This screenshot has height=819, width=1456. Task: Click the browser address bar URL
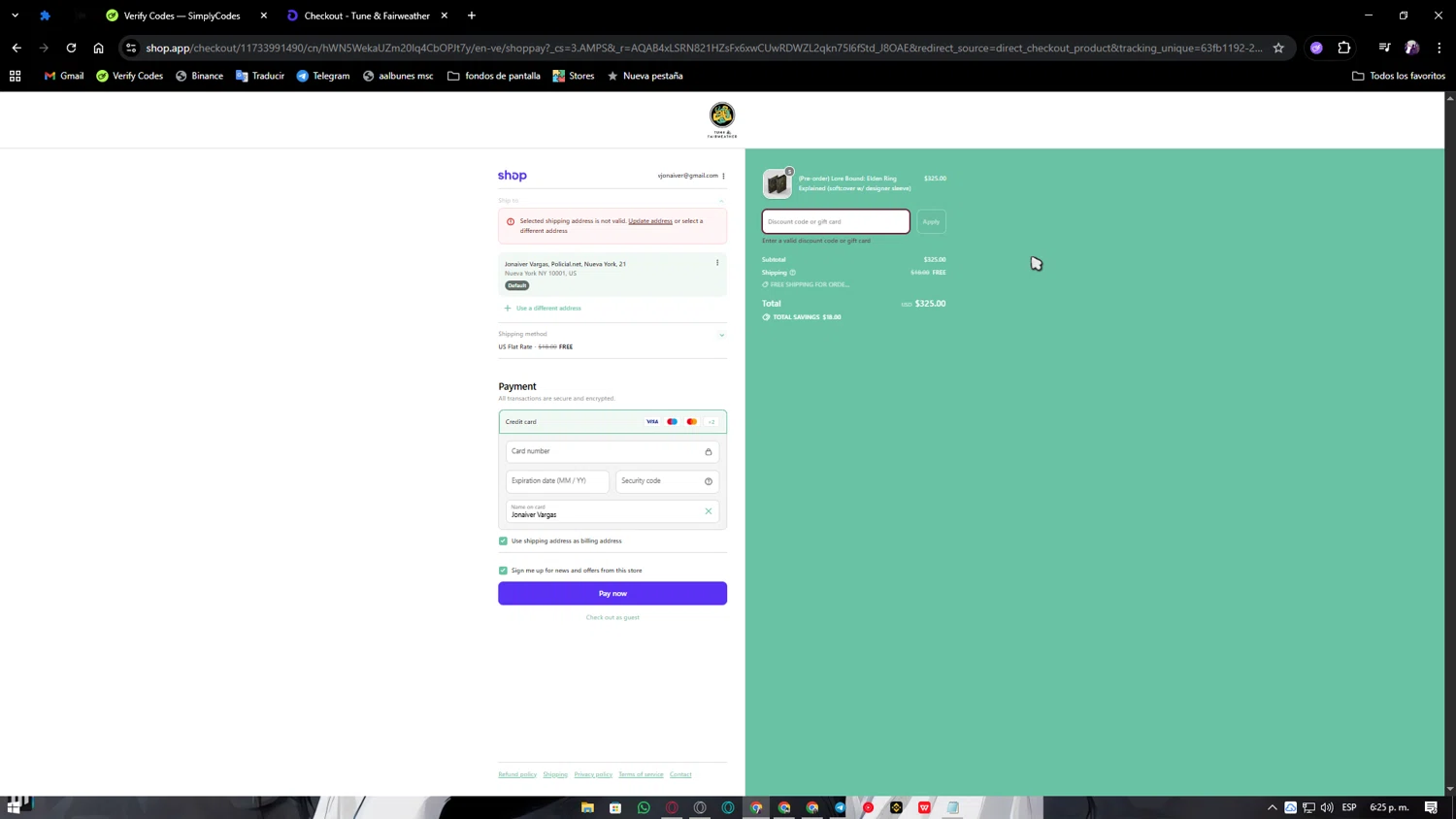click(x=704, y=48)
